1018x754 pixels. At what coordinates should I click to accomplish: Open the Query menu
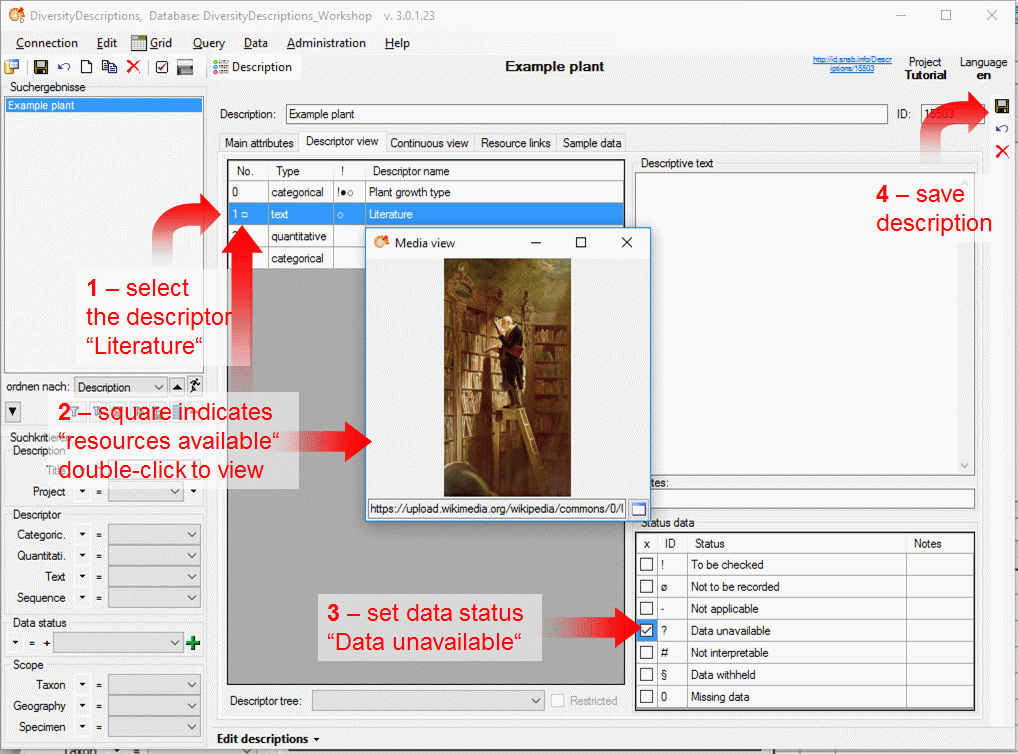tap(208, 43)
